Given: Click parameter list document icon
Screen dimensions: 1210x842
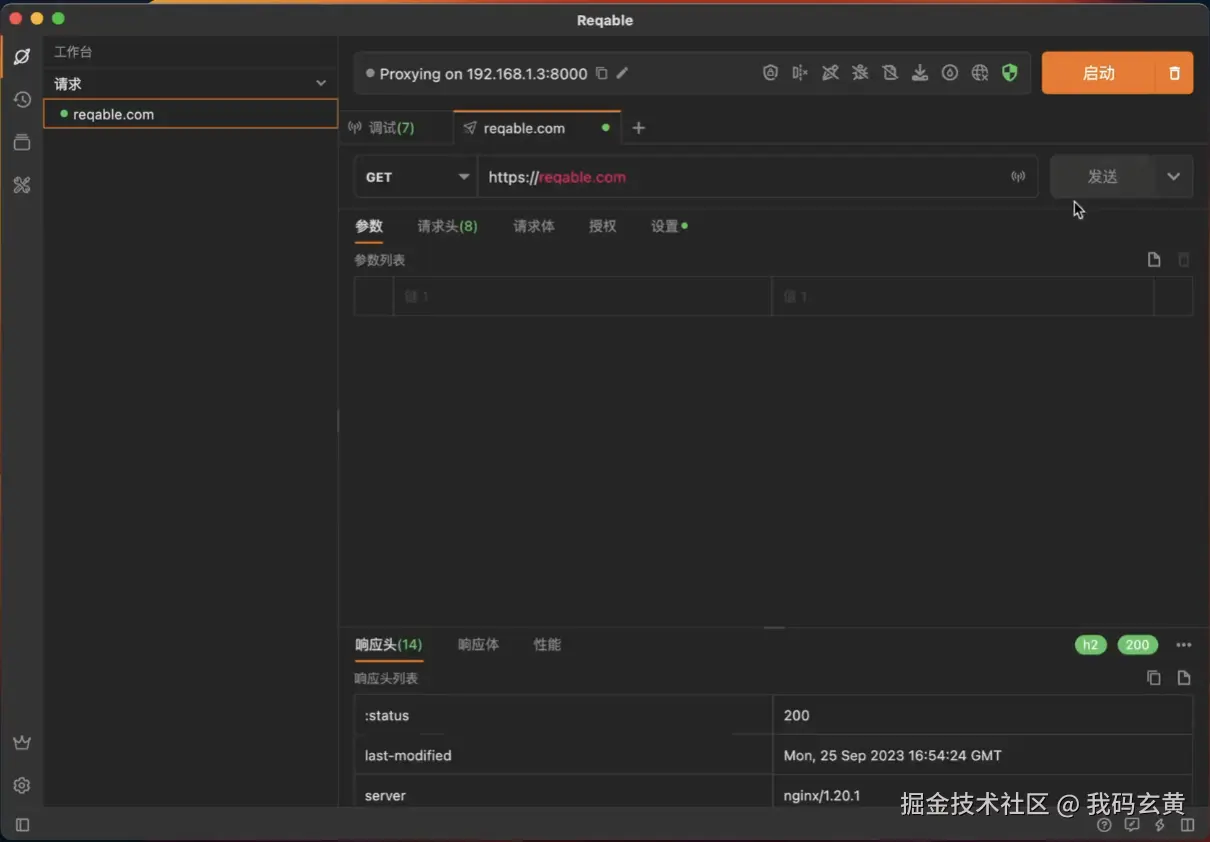Looking at the screenshot, I should [x=1154, y=260].
